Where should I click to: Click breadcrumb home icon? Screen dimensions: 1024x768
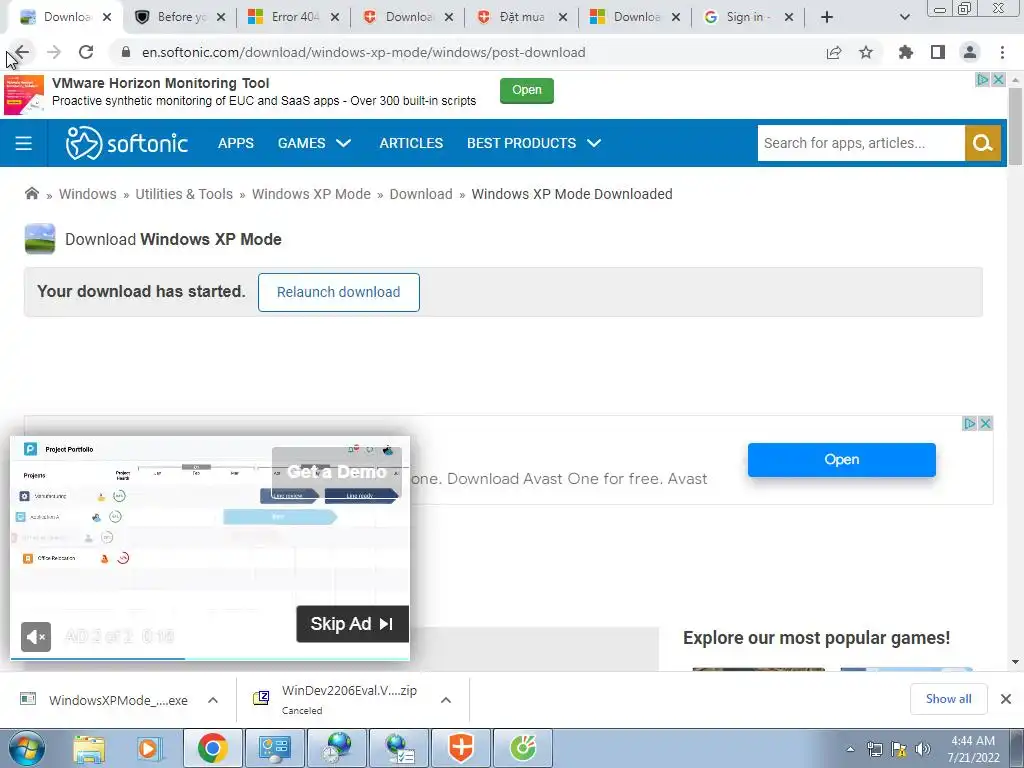coord(31,193)
